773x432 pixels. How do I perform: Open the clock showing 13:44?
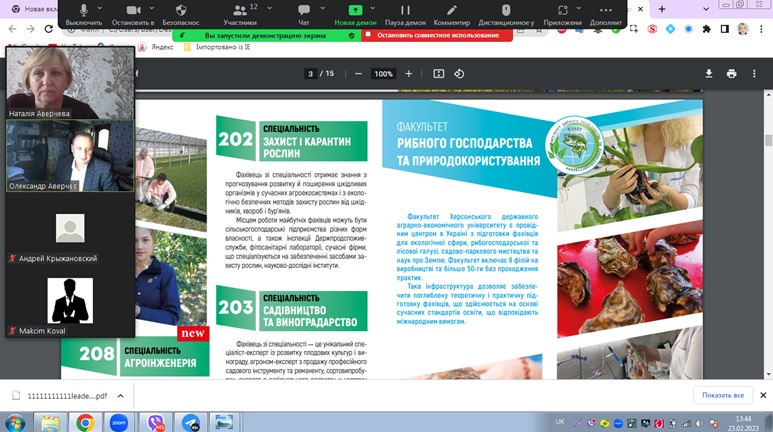tap(743, 423)
